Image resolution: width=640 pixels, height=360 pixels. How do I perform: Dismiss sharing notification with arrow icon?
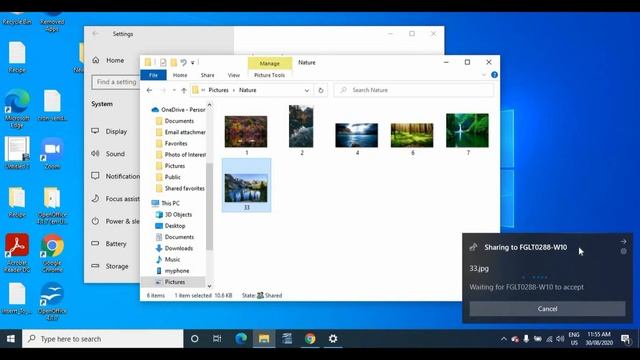pos(623,242)
